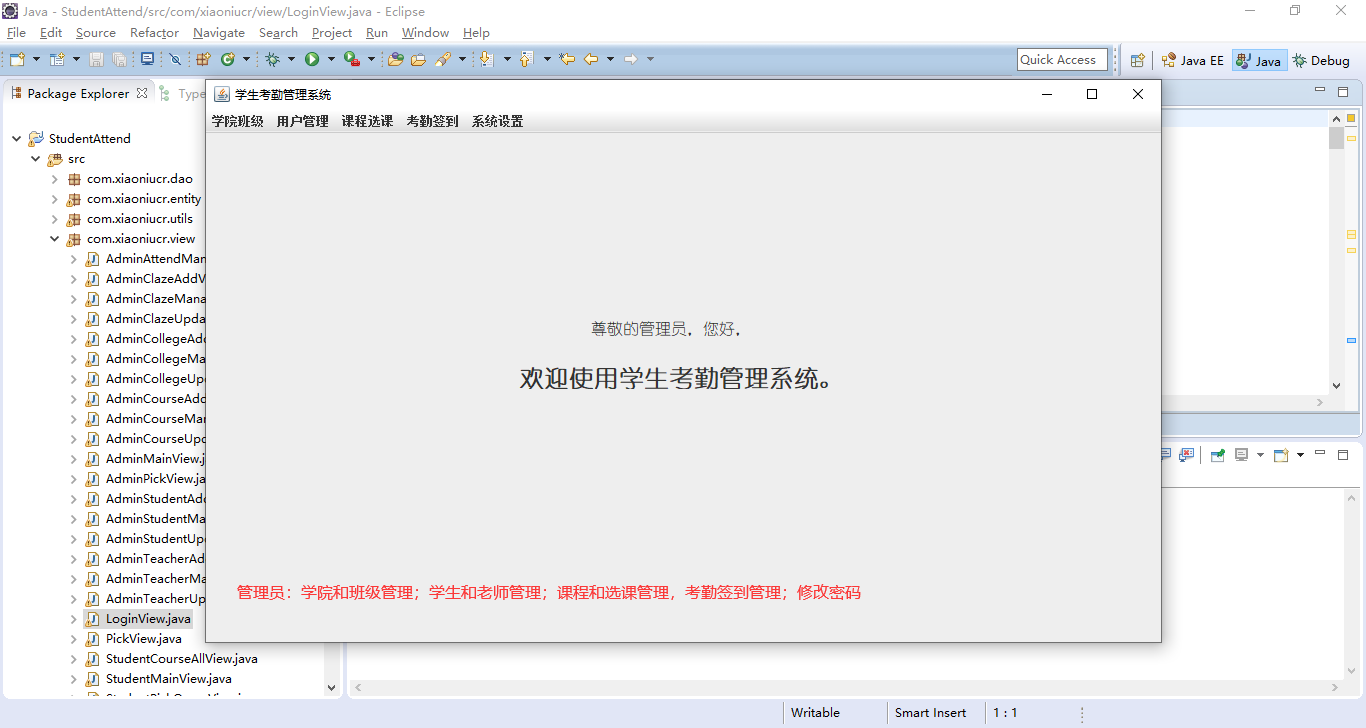Select PickView.java in Package Explorer
The height and width of the screenshot is (728, 1366).
[x=144, y=639]
